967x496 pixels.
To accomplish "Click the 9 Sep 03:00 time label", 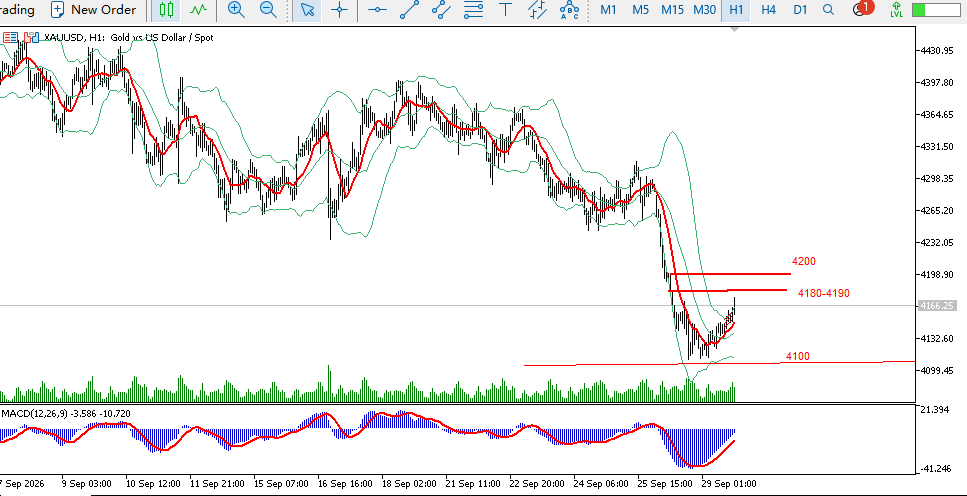I will [86, 483].
